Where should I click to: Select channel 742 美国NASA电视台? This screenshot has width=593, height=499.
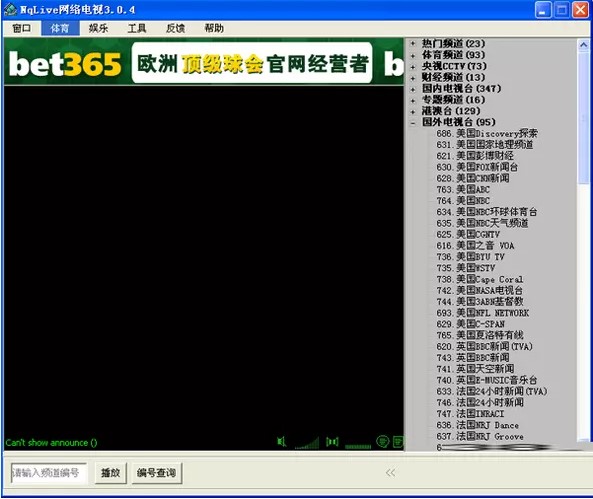coord(480,291)
